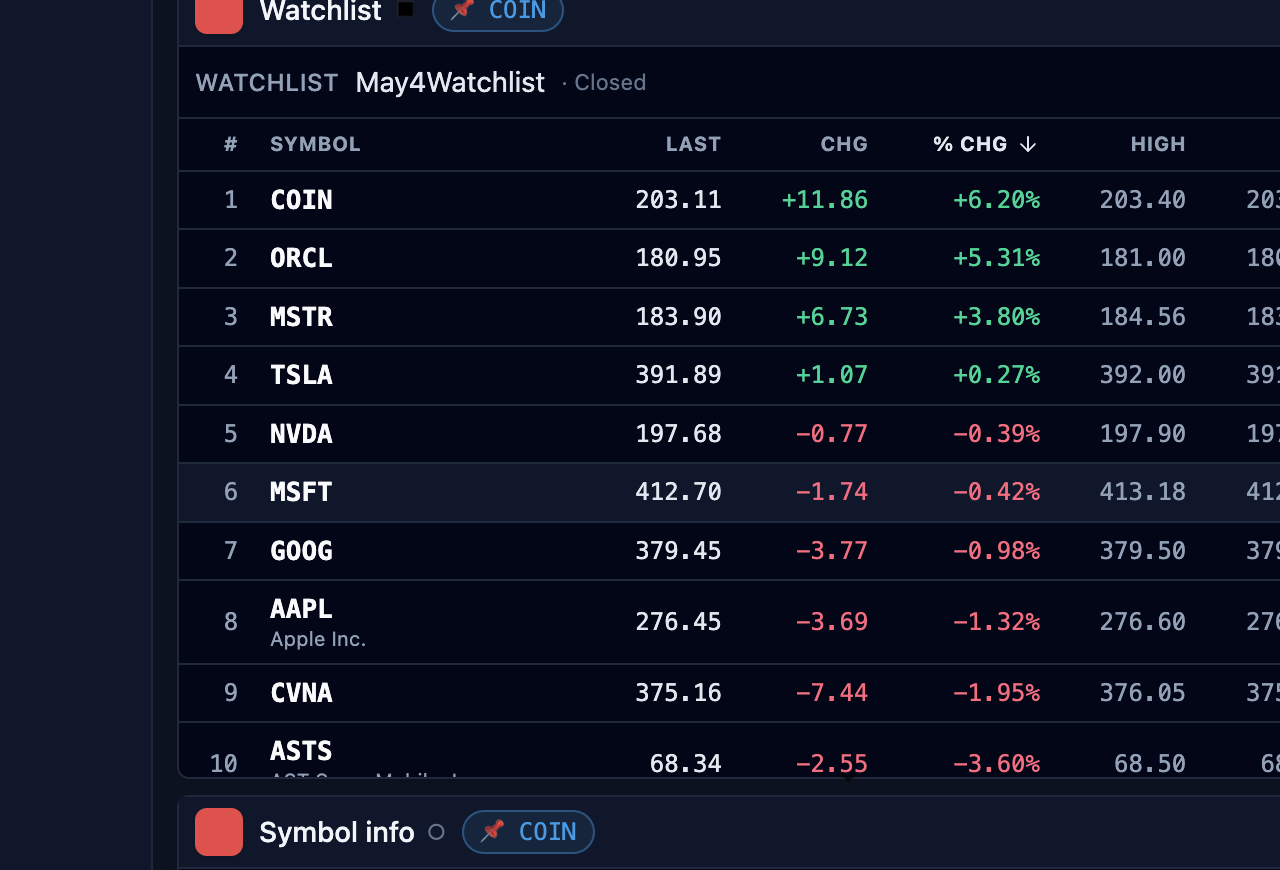Click ASTS percent change −3.60%
1280x870 pixels.
[996, 764]
